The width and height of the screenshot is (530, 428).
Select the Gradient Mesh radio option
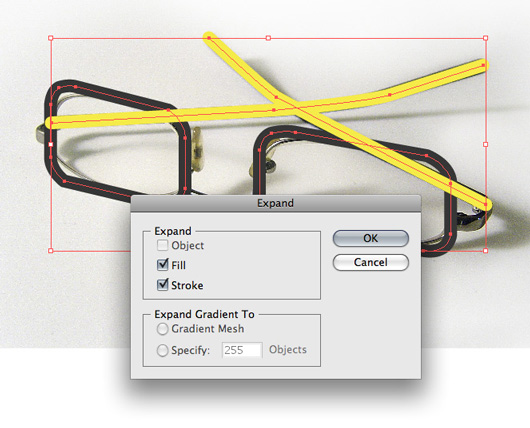162,329
